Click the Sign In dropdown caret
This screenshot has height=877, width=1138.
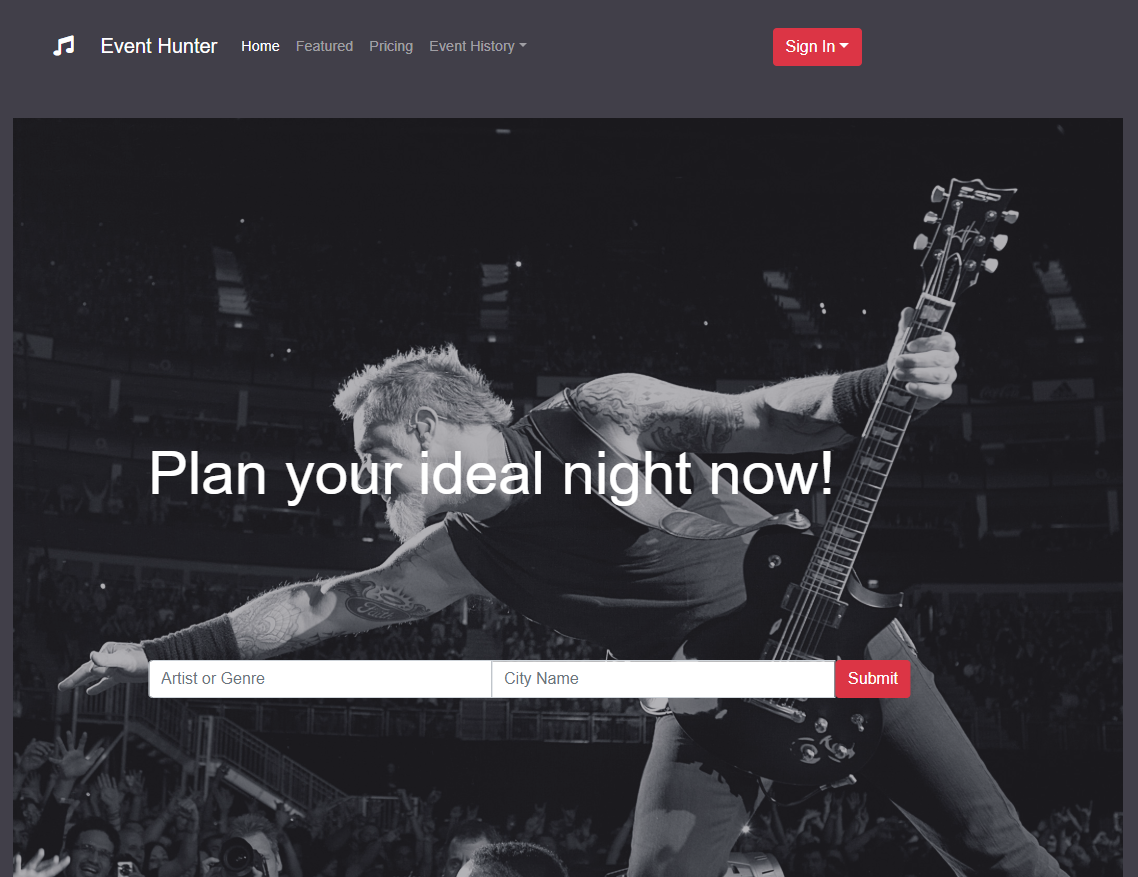coord(844,46)
